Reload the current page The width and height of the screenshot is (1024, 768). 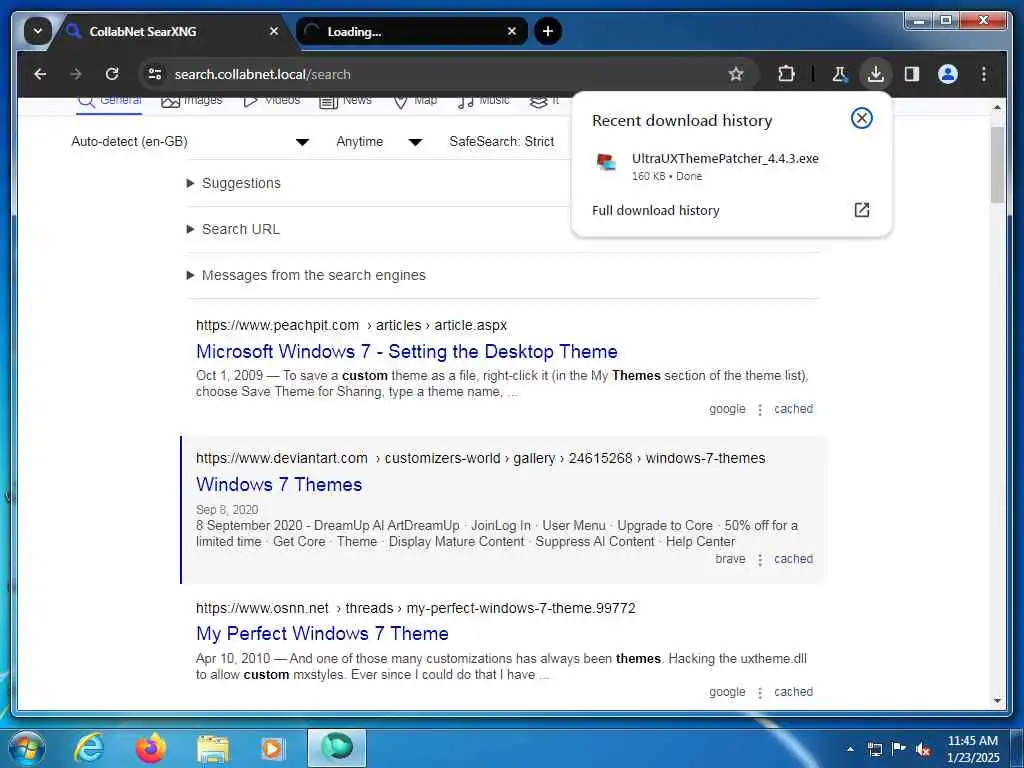coord(112,74)
